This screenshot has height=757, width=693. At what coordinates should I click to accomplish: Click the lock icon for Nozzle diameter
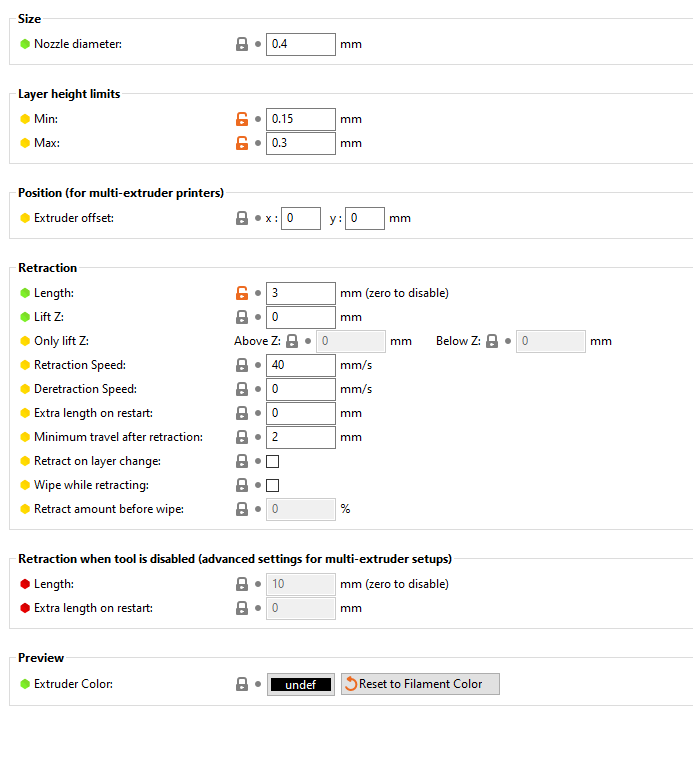point(241,44)
